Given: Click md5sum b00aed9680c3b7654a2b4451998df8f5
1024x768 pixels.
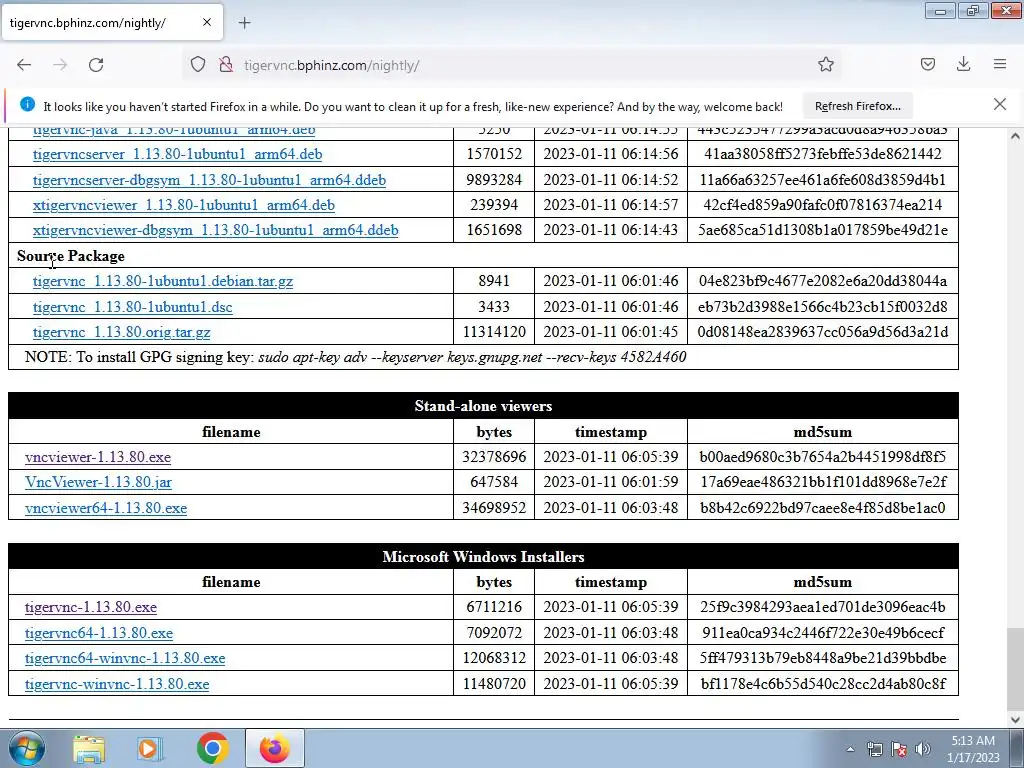Looking at the screenshot, I should point(822,456).
